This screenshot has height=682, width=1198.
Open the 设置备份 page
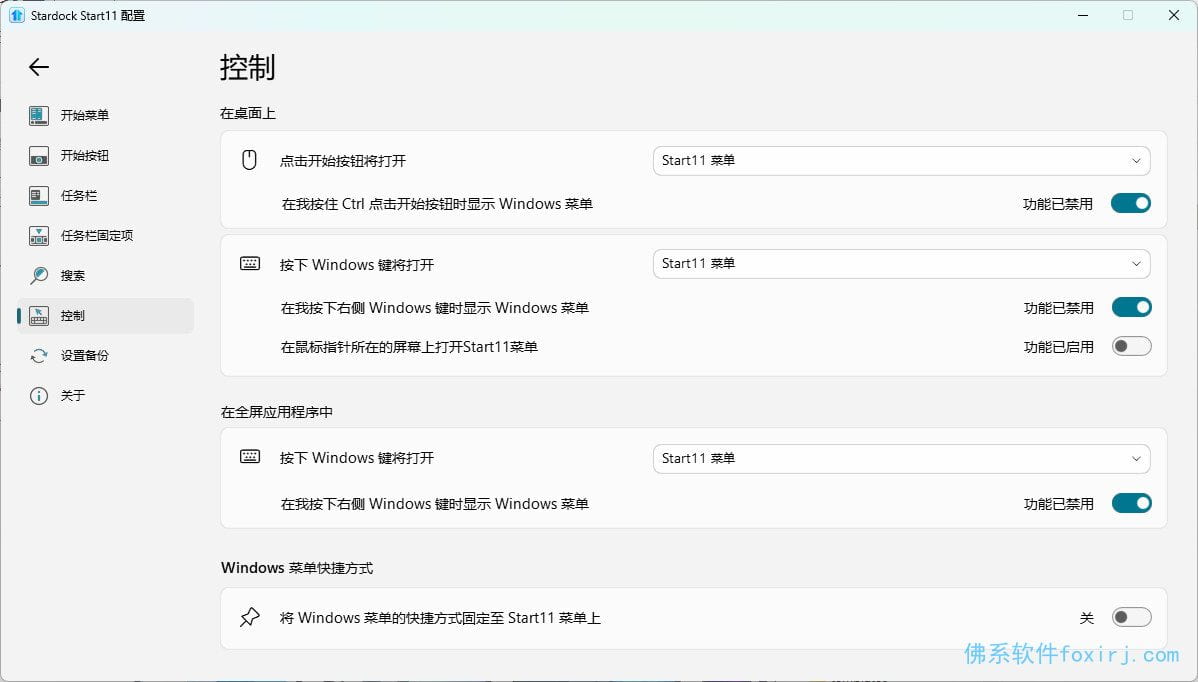(105, 356)
